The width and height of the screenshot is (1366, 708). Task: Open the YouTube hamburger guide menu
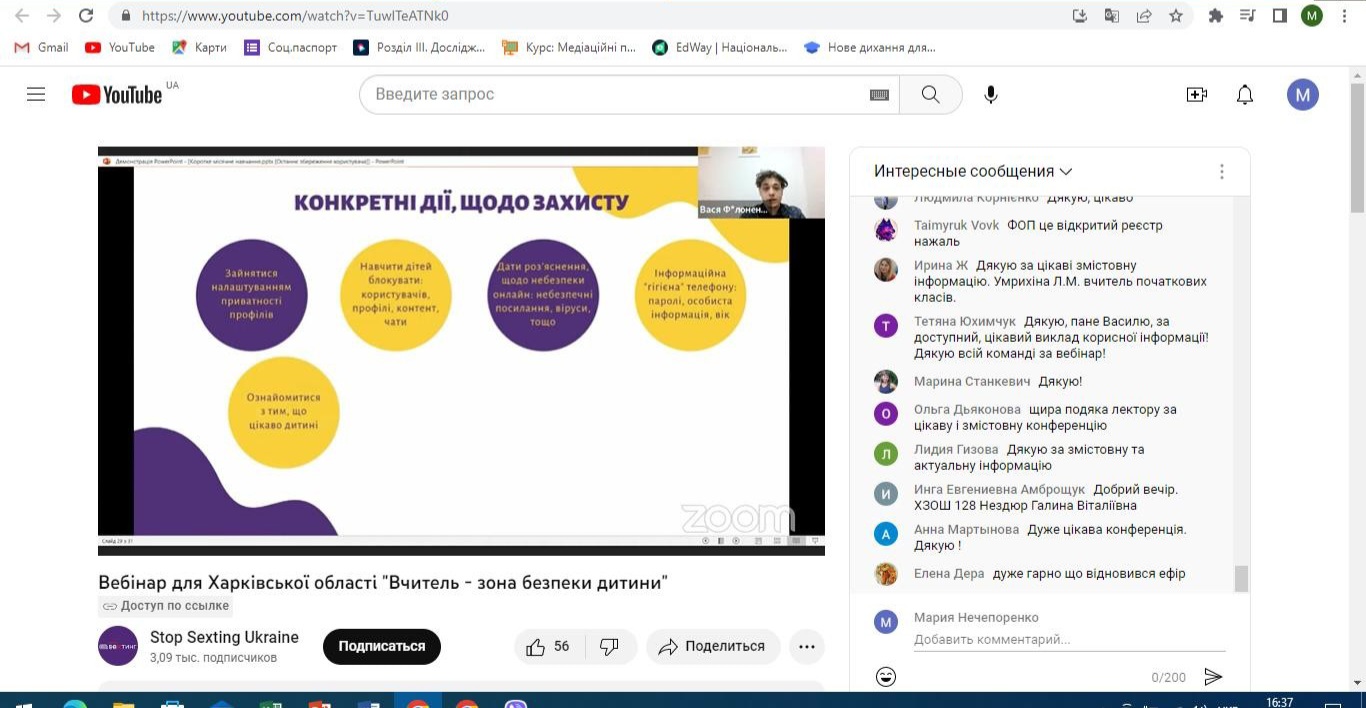(x=36, y=95)
